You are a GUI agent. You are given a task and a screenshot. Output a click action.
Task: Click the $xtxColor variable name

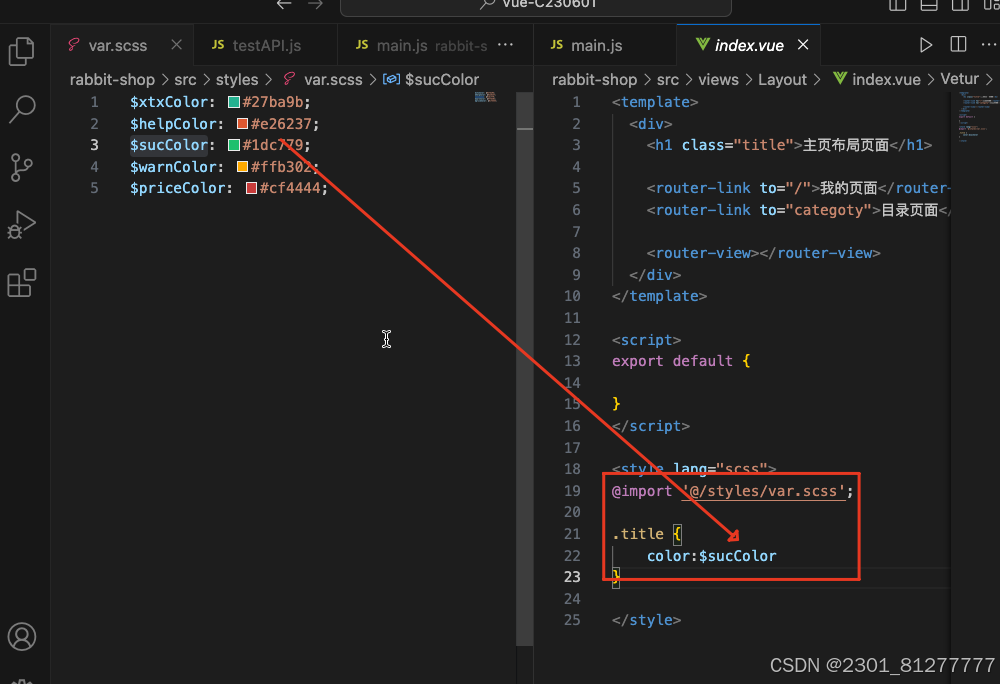pyautogui.click(x=168, y=102)
